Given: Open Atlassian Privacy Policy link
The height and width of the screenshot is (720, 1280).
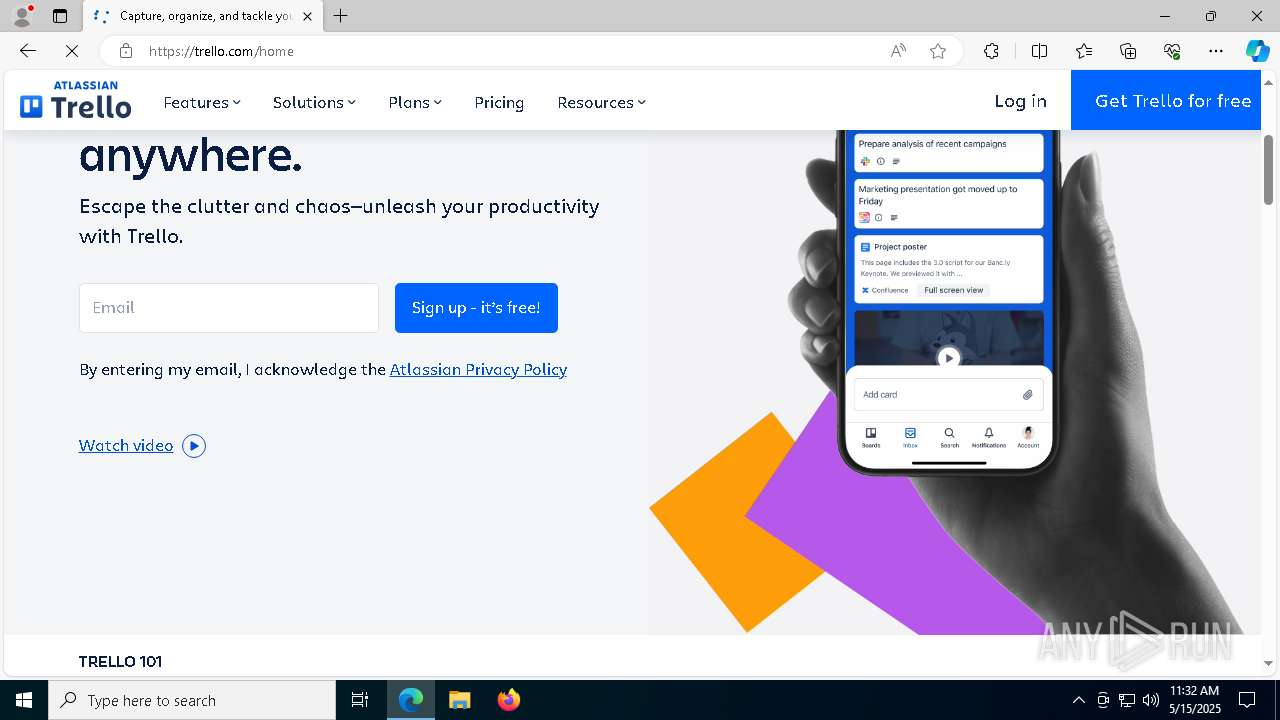Looking at the screenshot, I should (478, 369).
